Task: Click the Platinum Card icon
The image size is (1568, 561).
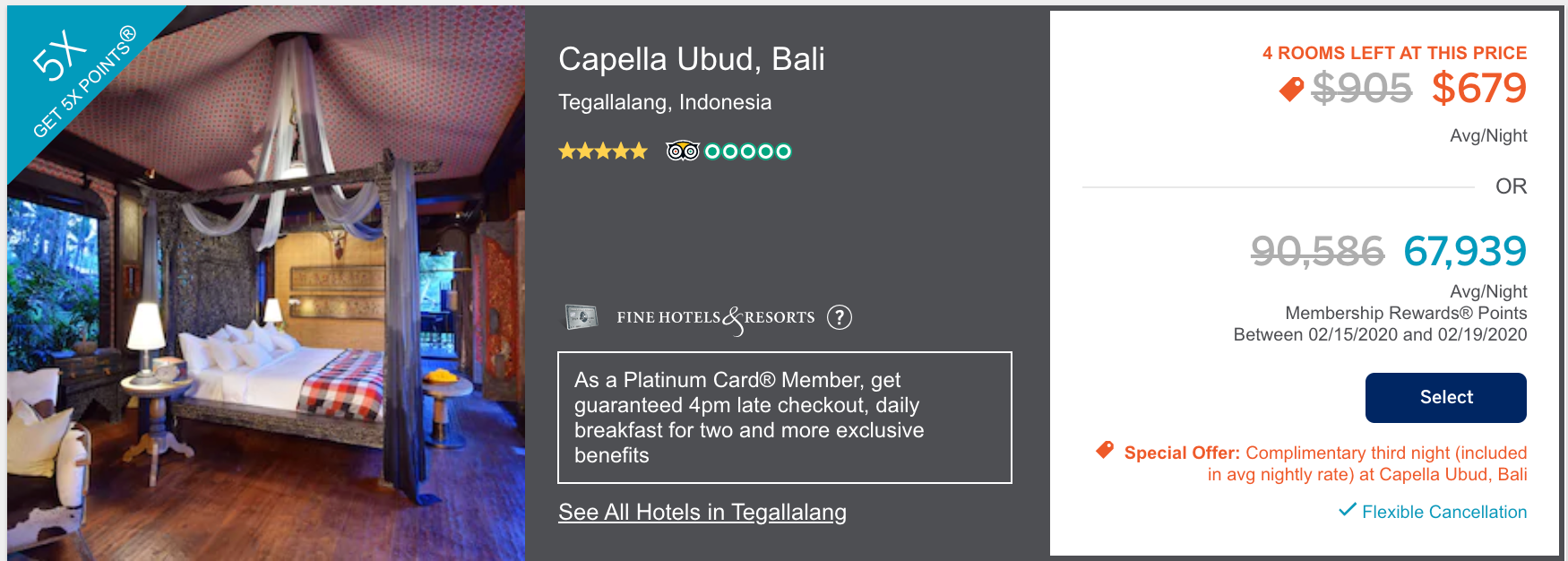Action: (x=582, y=317)
